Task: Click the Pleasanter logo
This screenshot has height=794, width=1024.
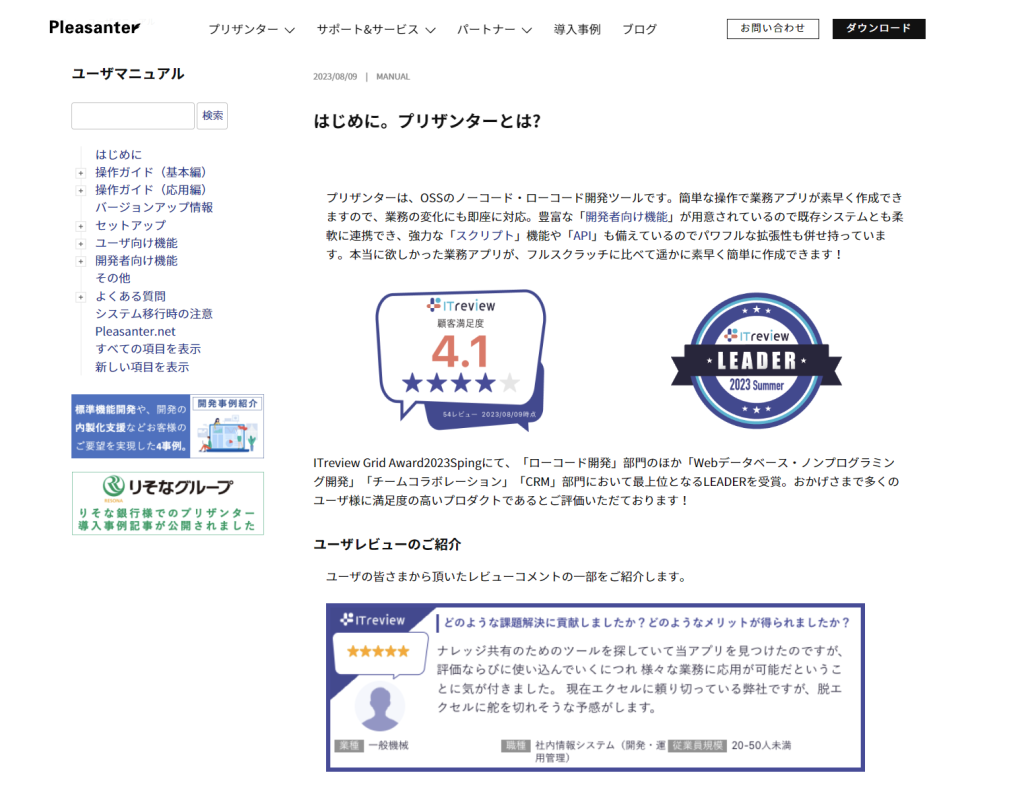Action: click(95, 27)
